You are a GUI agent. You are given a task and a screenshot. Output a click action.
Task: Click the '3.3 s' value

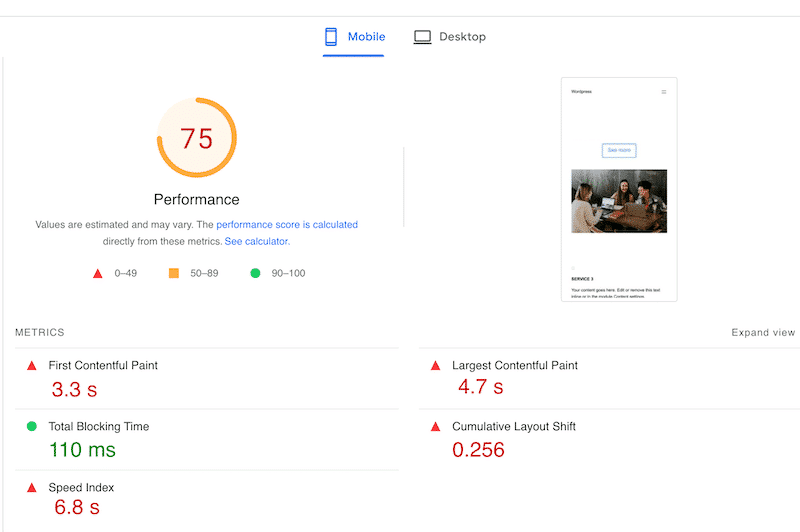point(74,390)
